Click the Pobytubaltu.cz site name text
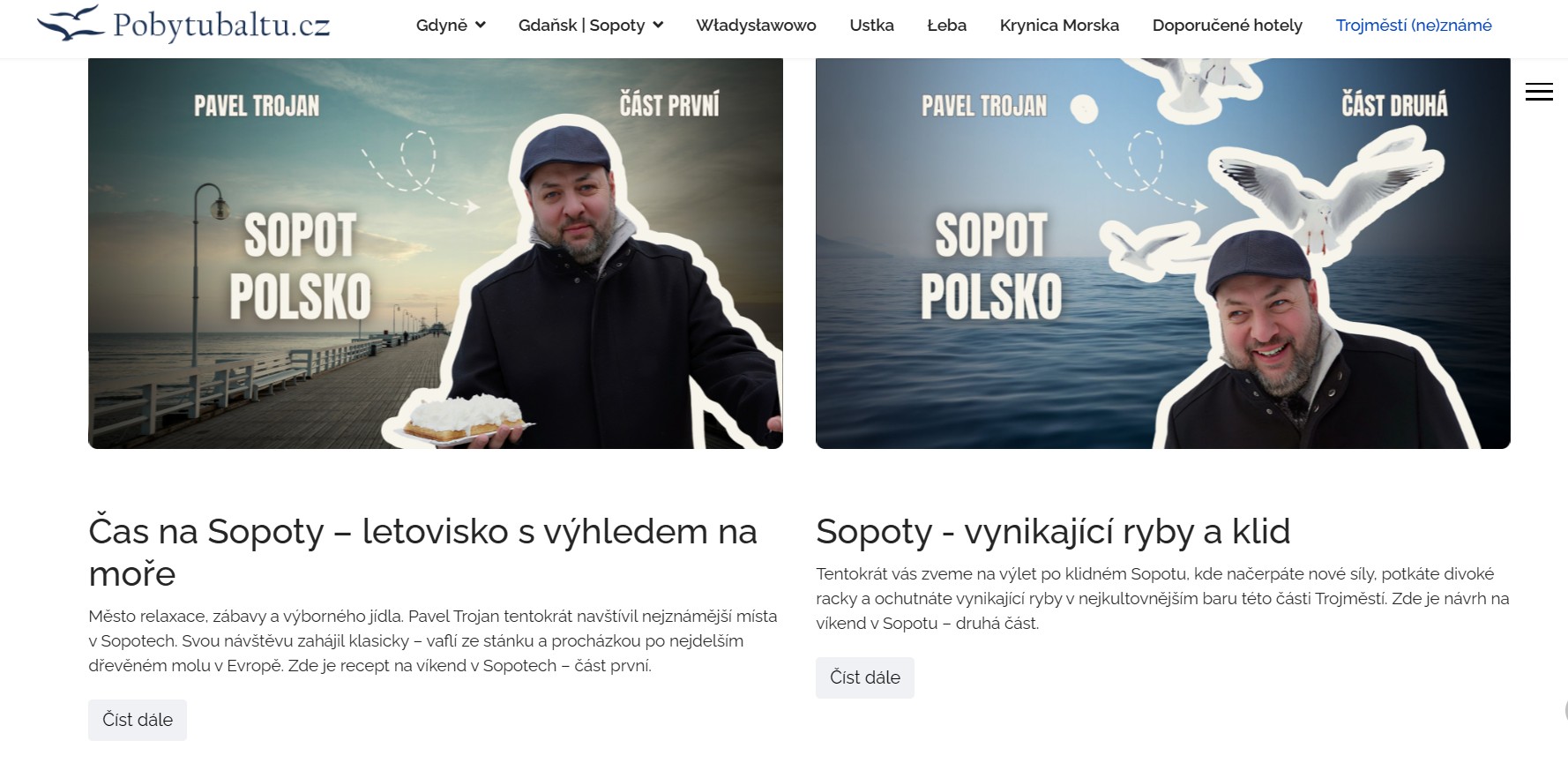Screen dimensions: 1568x778 [221, 25]
